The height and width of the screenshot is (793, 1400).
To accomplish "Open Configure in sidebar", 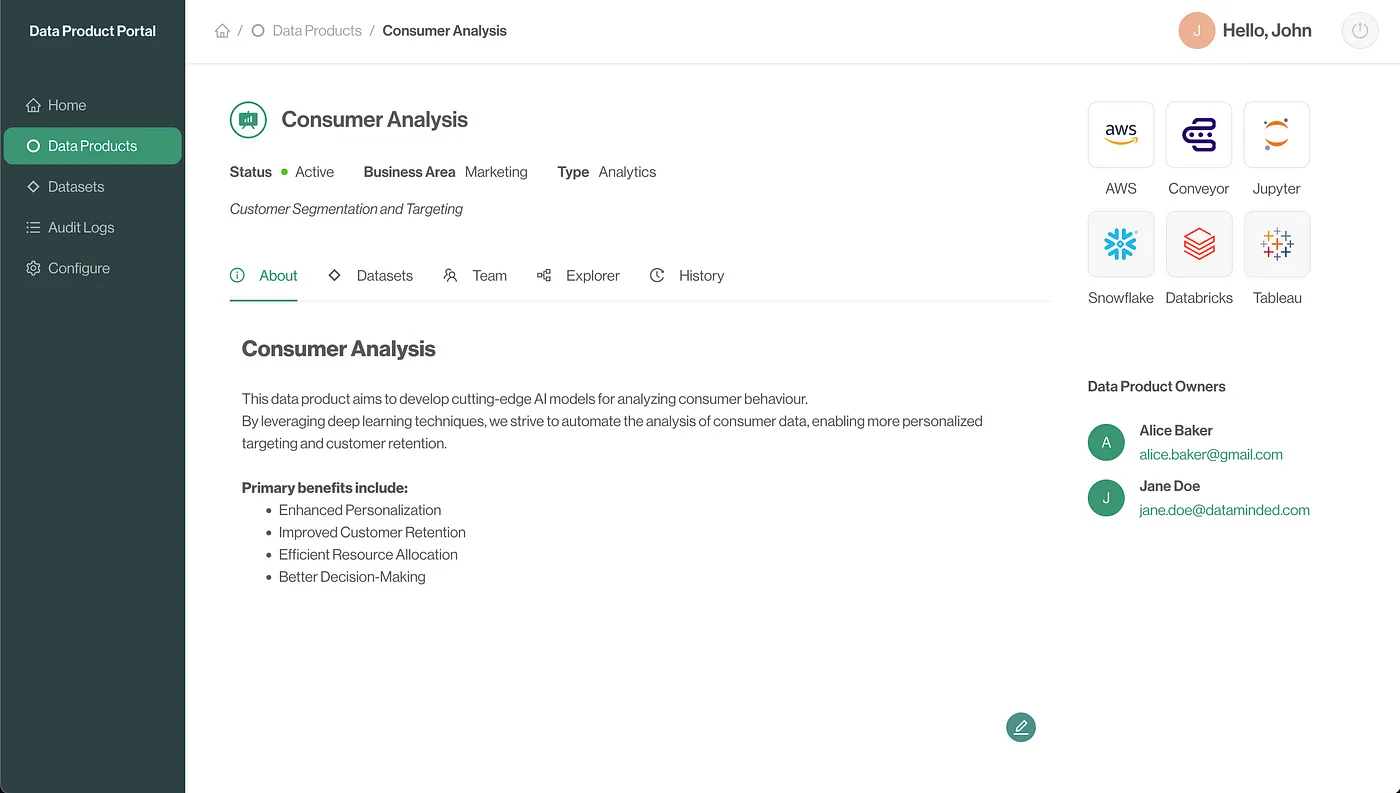I will (x=78, y=268).
